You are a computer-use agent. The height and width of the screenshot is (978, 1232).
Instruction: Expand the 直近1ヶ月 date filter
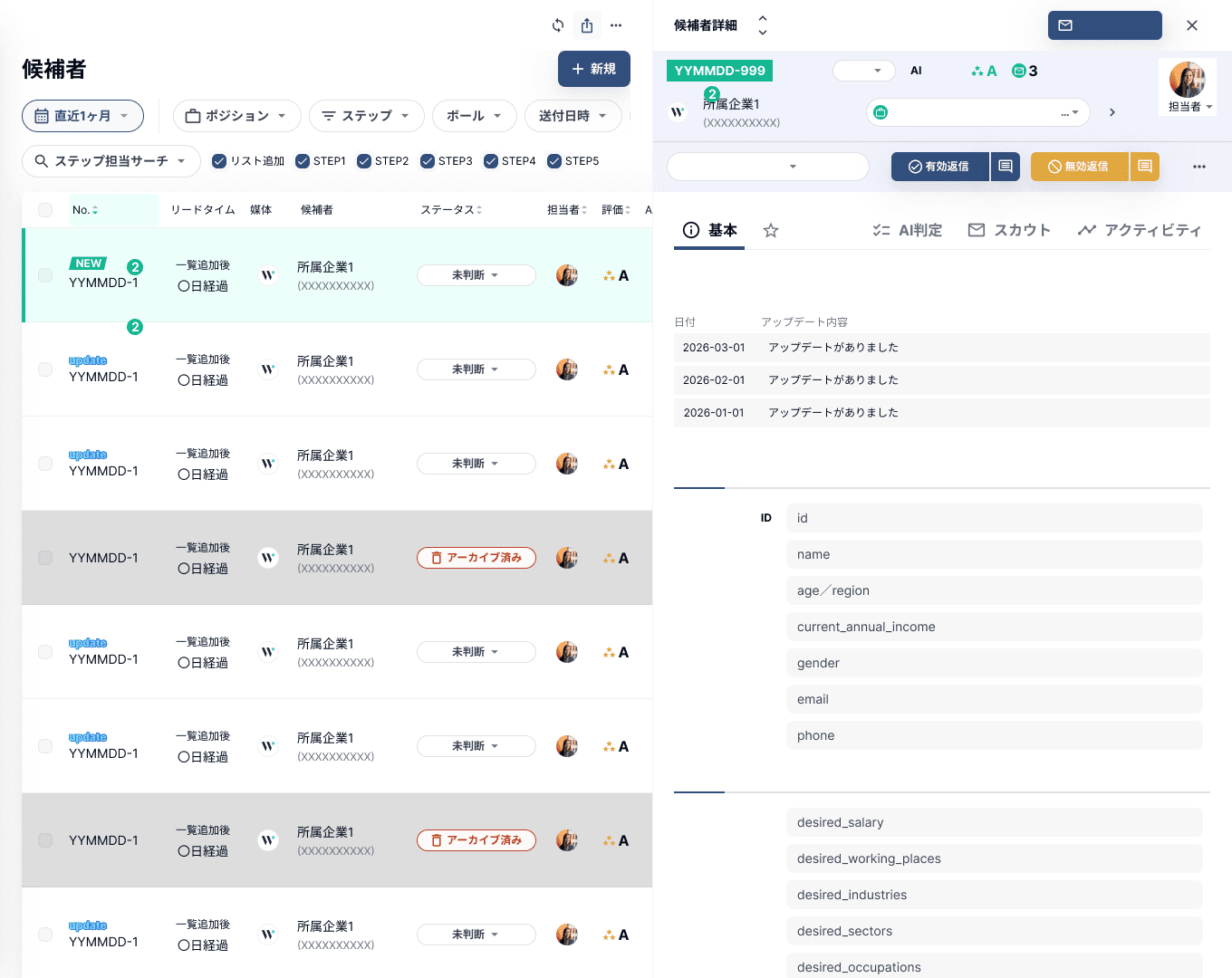tap(82, 116)
